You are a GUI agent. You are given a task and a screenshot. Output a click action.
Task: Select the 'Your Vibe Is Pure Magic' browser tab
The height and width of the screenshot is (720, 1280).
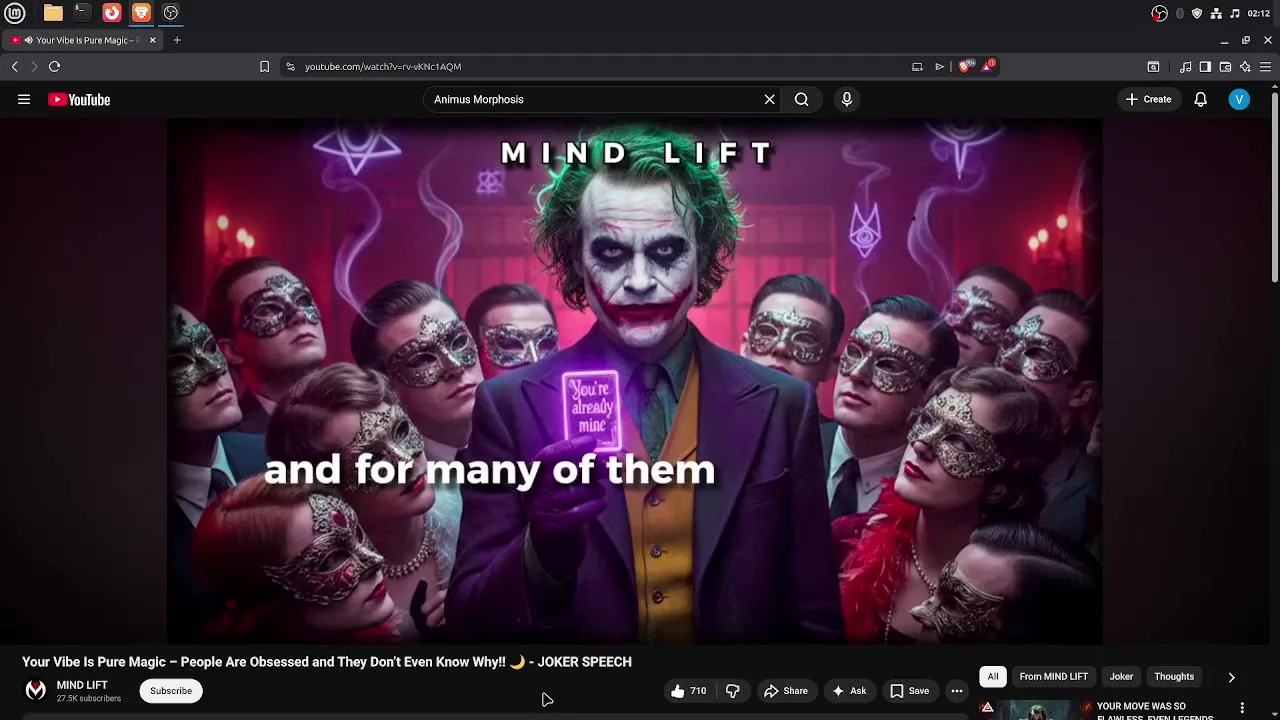coord(82,40)
